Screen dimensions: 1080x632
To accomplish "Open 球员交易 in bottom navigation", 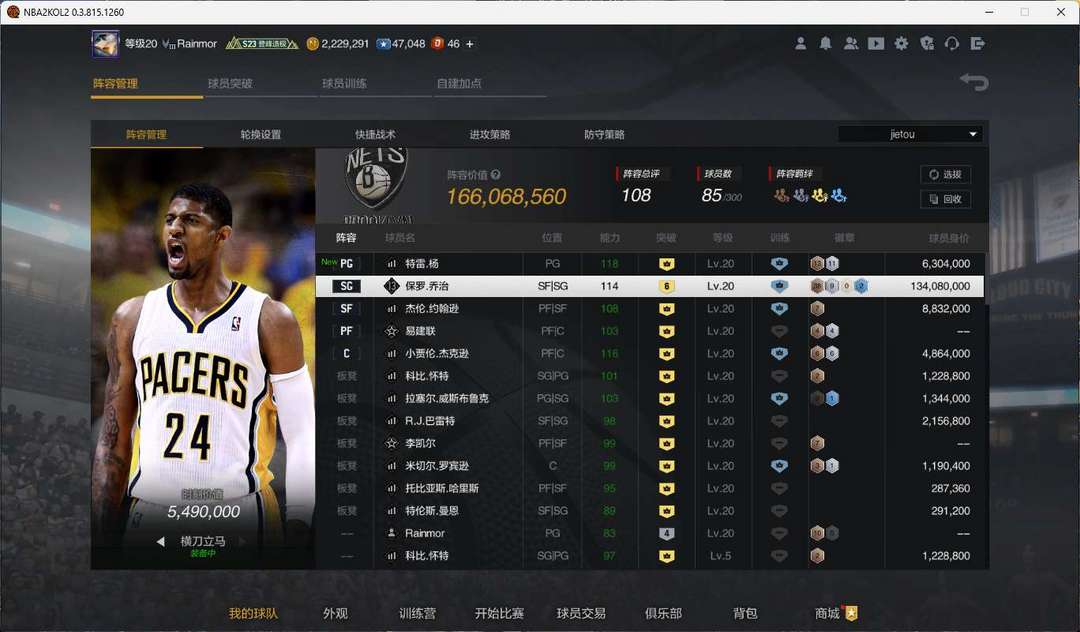I will click(x=581, y=613).
